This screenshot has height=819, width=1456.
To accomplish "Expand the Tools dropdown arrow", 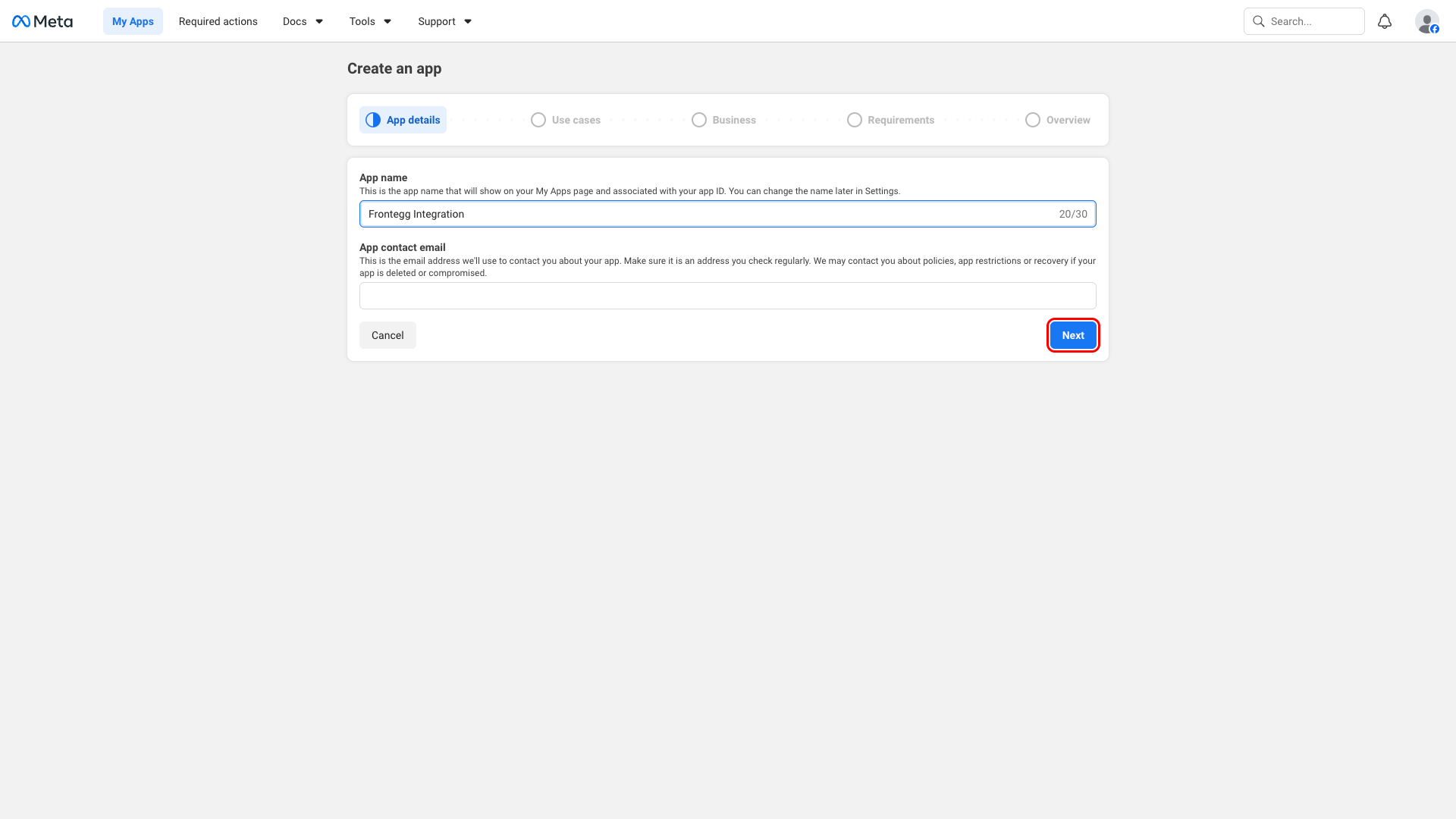I will 388,21.
